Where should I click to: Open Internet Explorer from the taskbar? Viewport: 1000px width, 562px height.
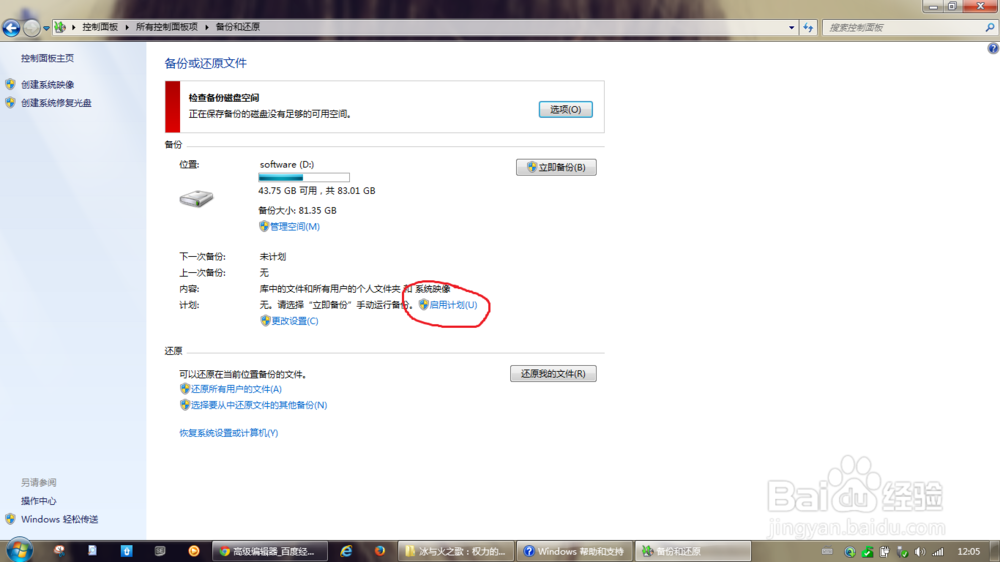coord(346,551)
